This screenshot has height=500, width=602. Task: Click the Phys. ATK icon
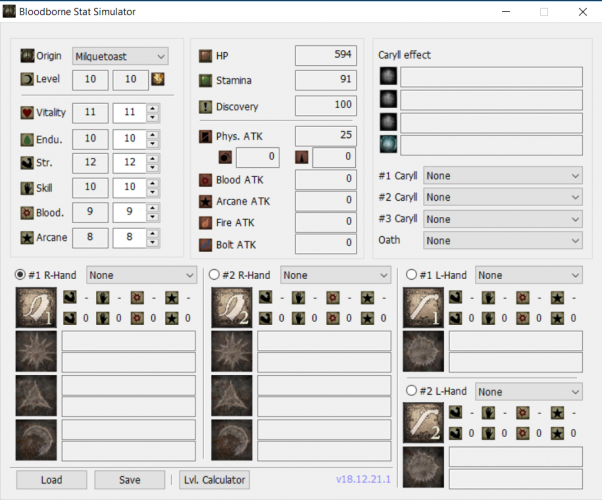(x=205, y=136)
